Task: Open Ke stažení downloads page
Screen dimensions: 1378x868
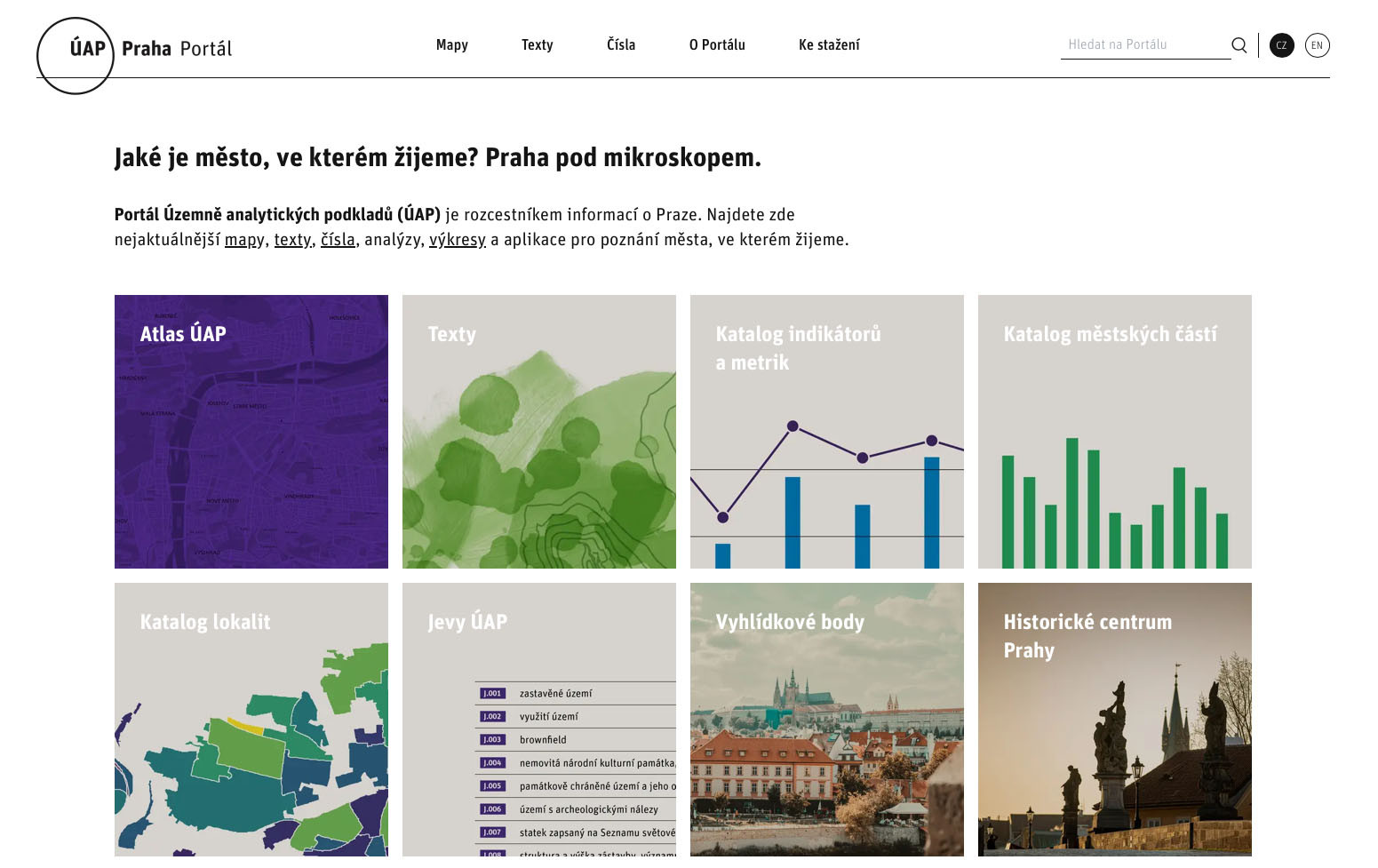Action: [x=828, y=45]
